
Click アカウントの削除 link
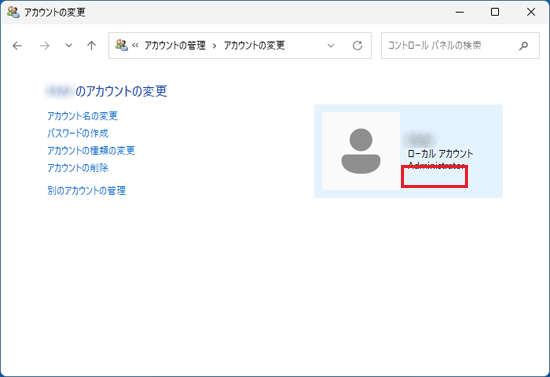point(78,168)
